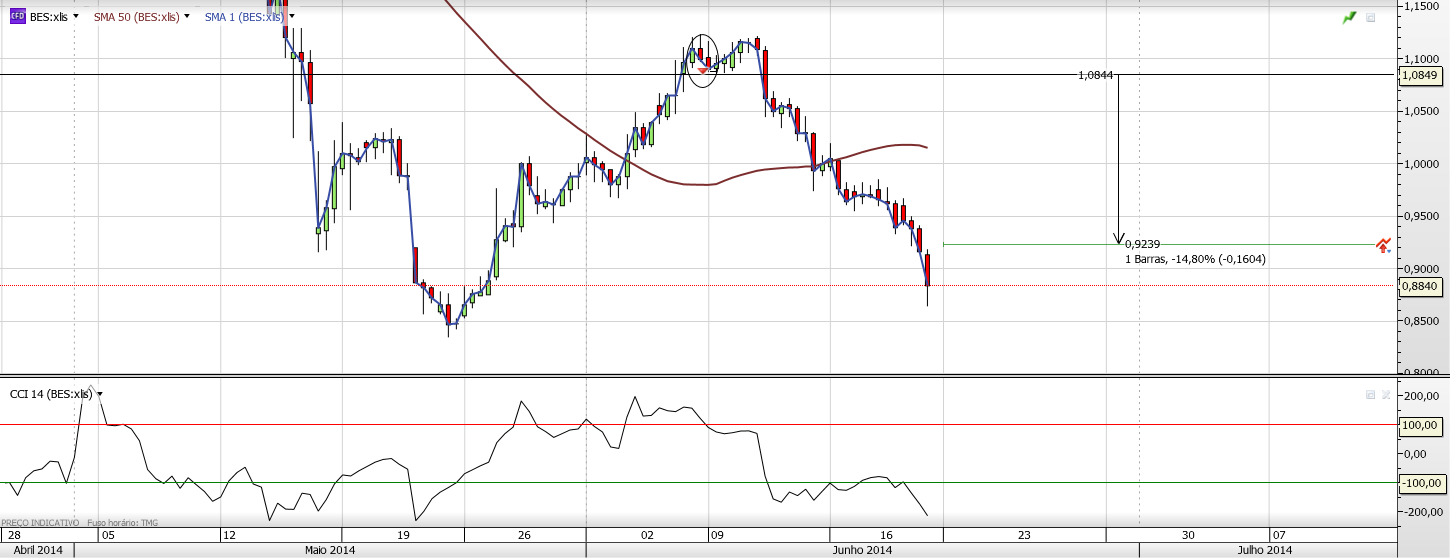Click the SMA 50 (BES:xlis) label

136,17
